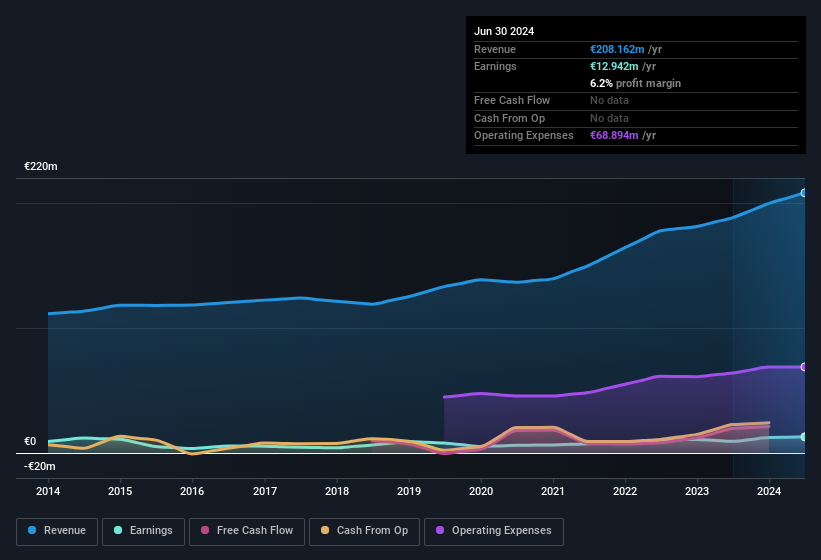Viewport: 821px width, 560px height.
Task: Click the 2014 x-axis year label
Action: coord(48,491)
